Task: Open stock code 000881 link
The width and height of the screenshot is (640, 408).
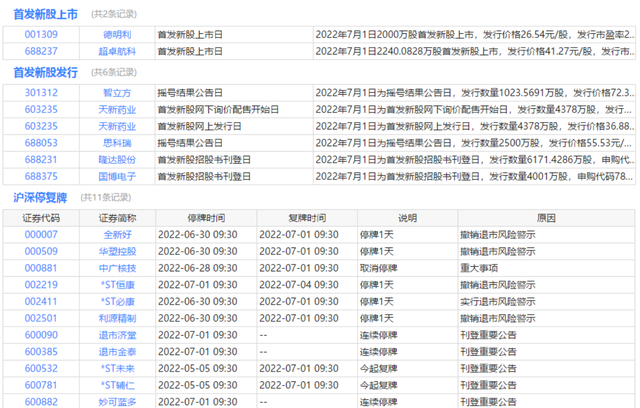Action: coord(41,268)
